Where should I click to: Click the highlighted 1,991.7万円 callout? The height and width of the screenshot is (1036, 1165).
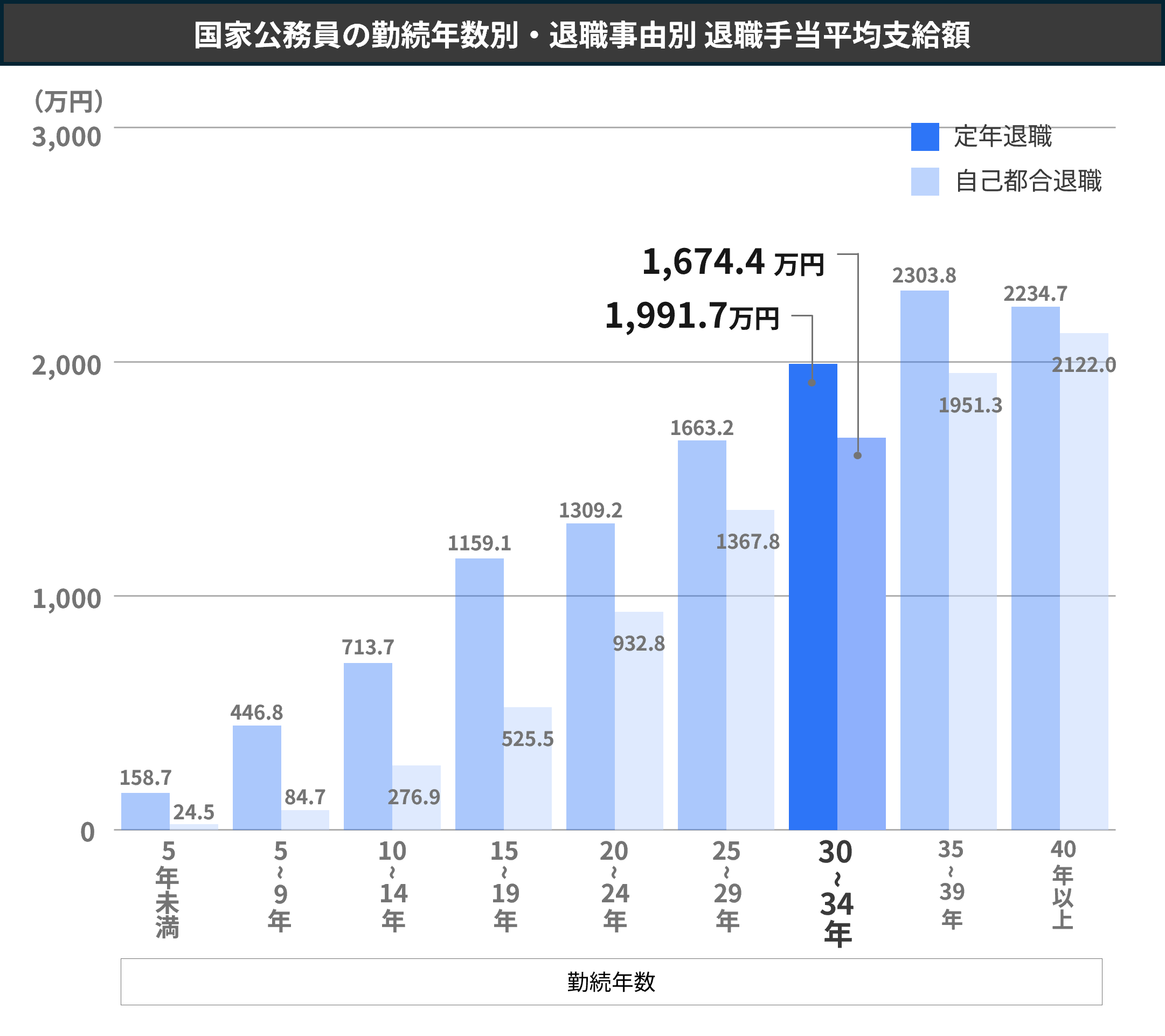(691, 316)
